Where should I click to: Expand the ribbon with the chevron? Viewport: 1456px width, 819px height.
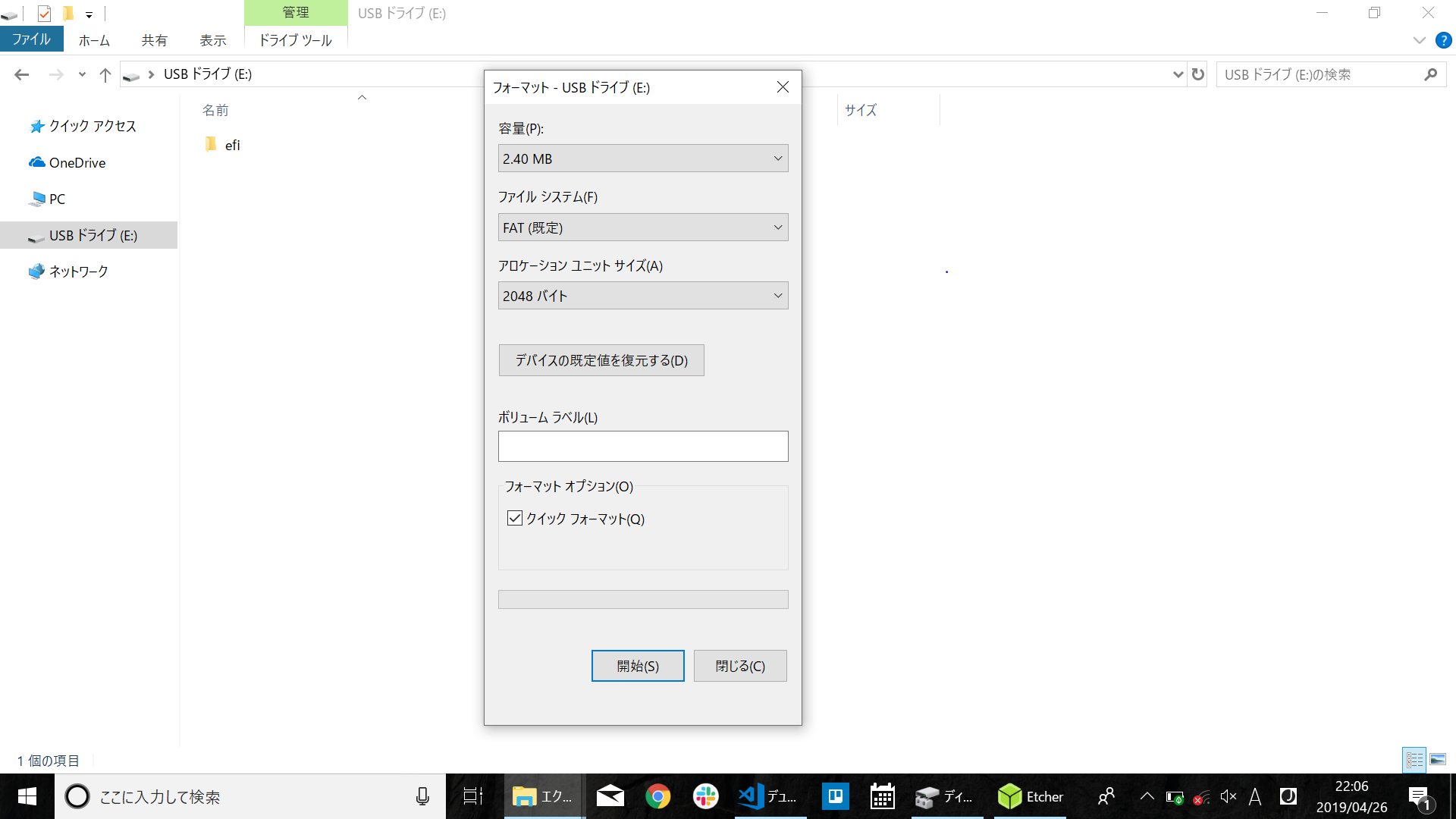[x=1419, y=40]
